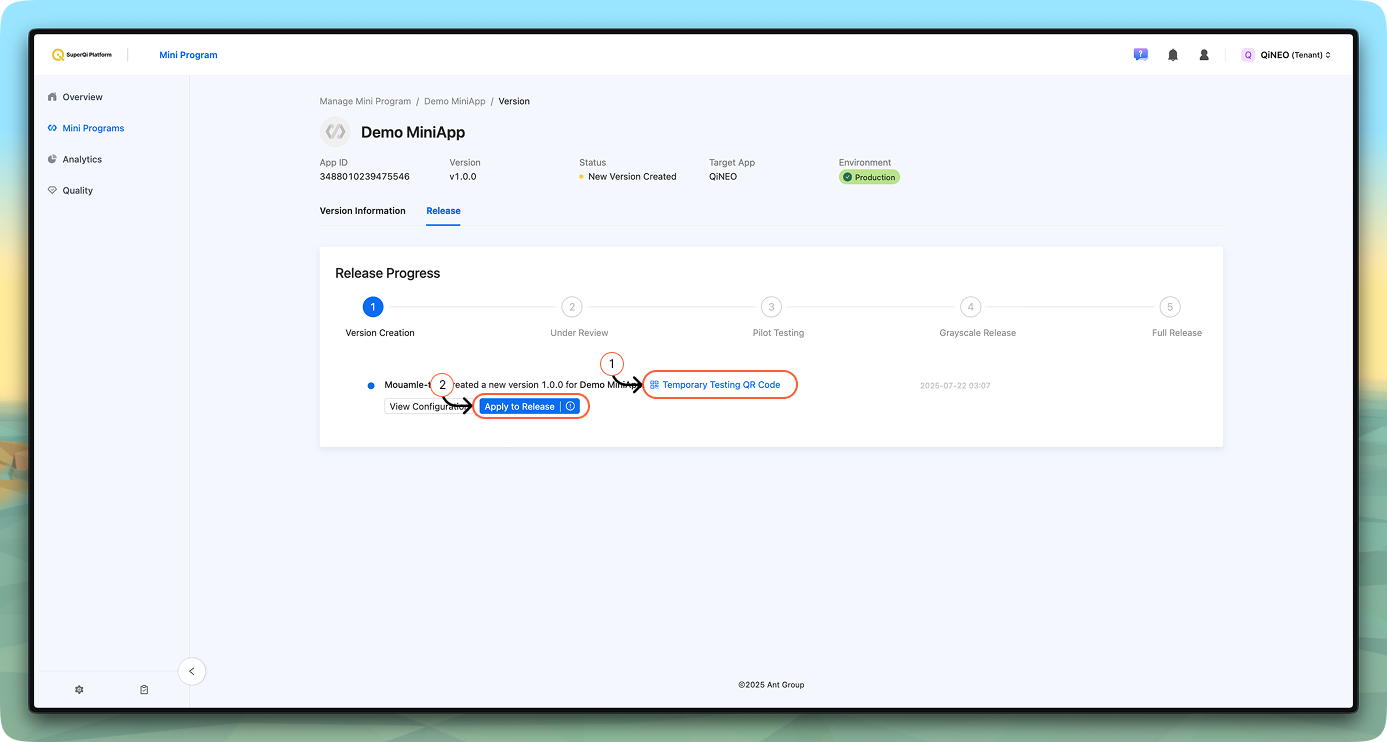Open the notifications bell
Screen dimensions: 1387x742
click(1172, 55)
